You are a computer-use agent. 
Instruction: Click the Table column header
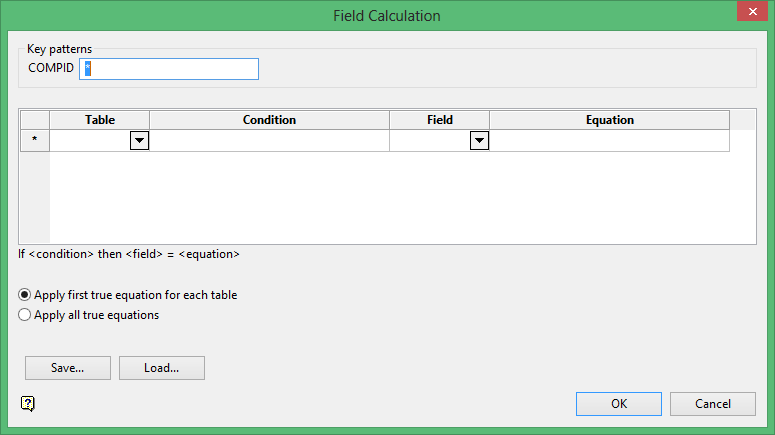click(100, 120)
